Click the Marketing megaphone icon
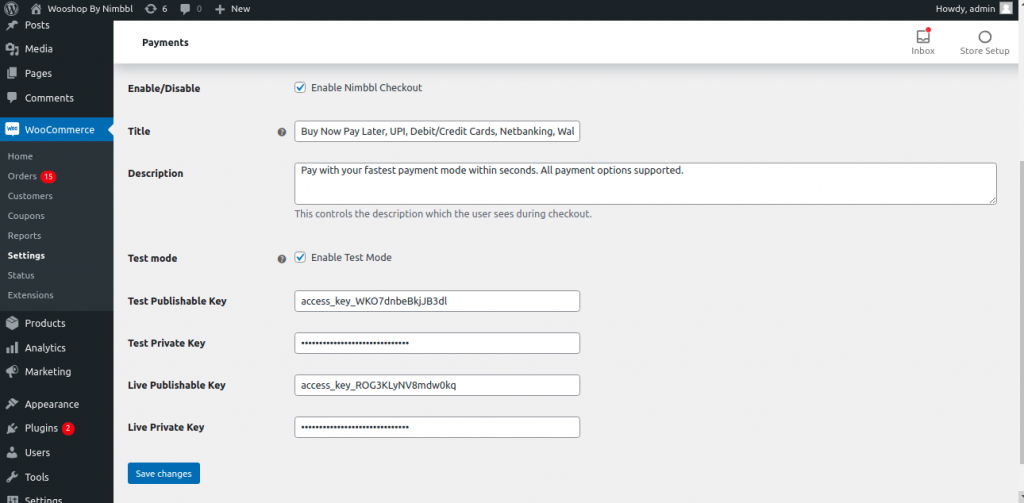Viewport: 1024px width, 503px height. (x=12, y=372)
